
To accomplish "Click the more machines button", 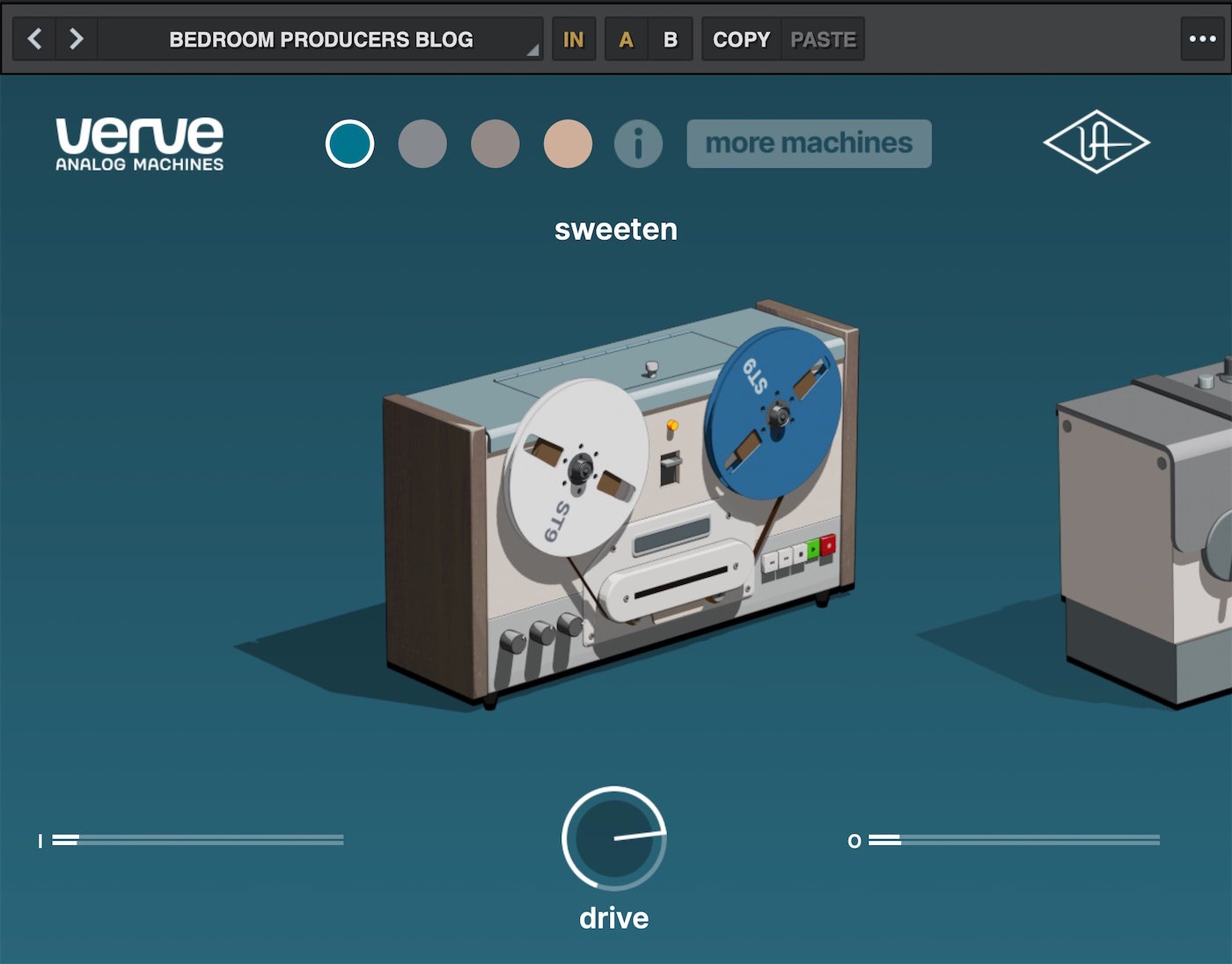I will 809,143.
